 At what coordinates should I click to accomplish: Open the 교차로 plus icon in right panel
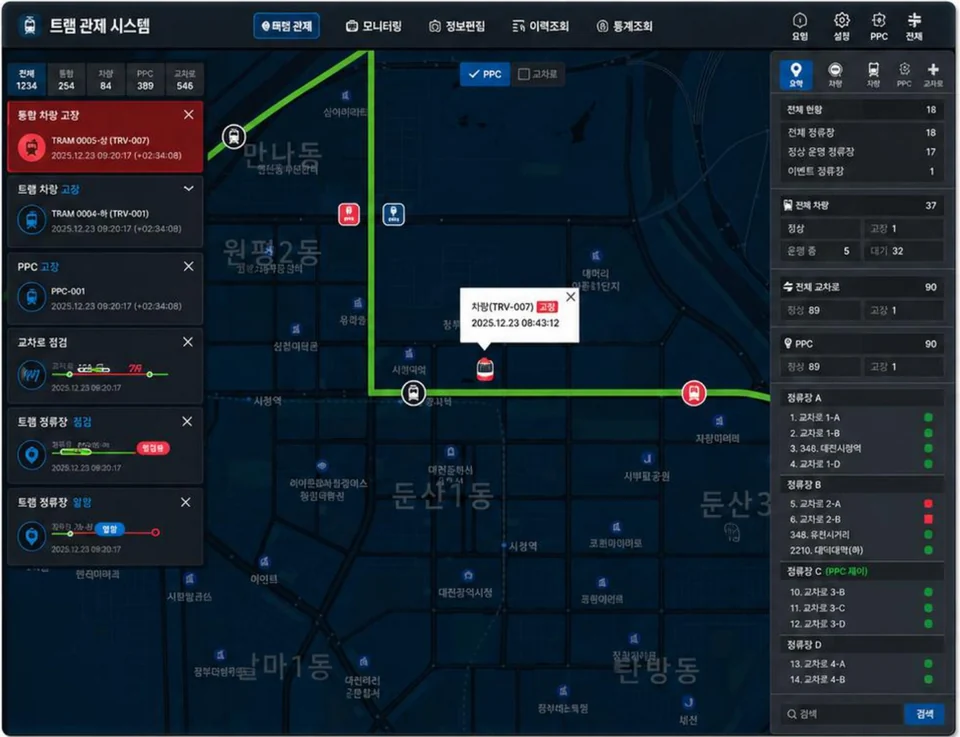tap(932, 75)
